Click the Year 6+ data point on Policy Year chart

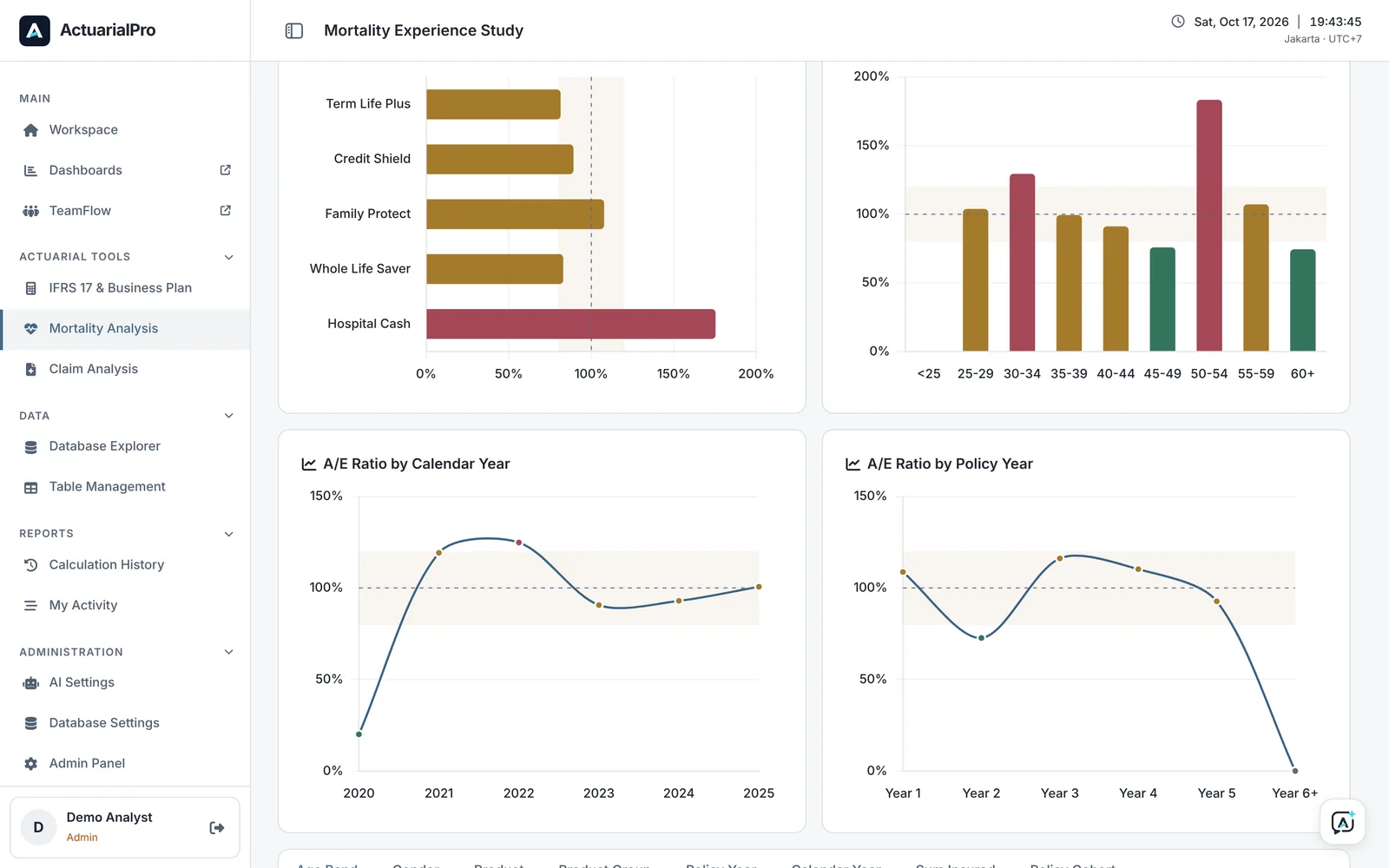[1295, 771]
